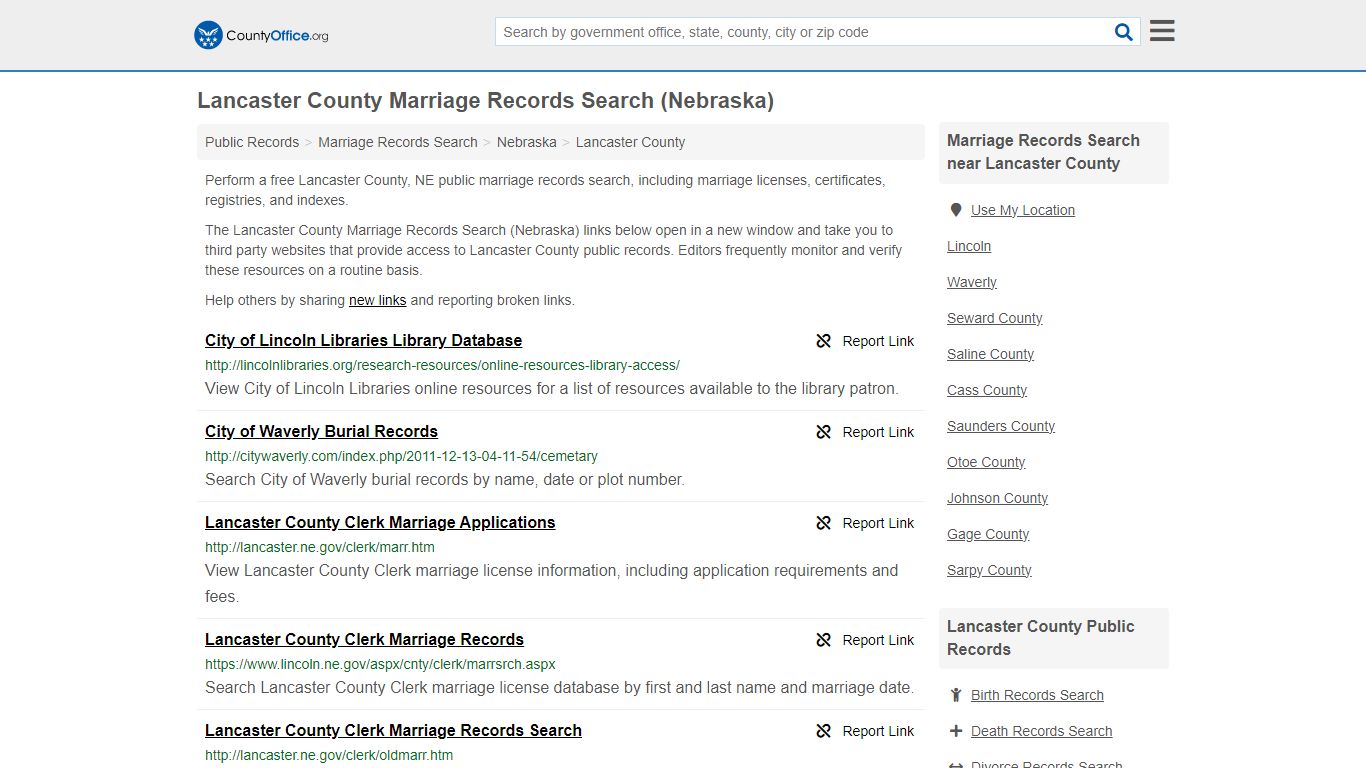Open Marriage Records Search breadcrumb
The image size is (1366, 768).
pos(398,142)
